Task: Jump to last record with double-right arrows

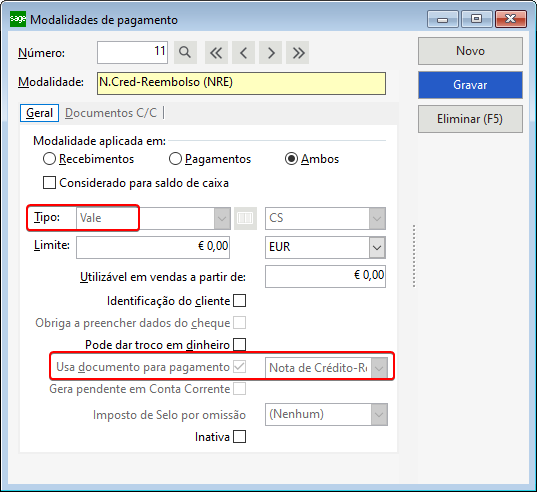Action: 298,52
